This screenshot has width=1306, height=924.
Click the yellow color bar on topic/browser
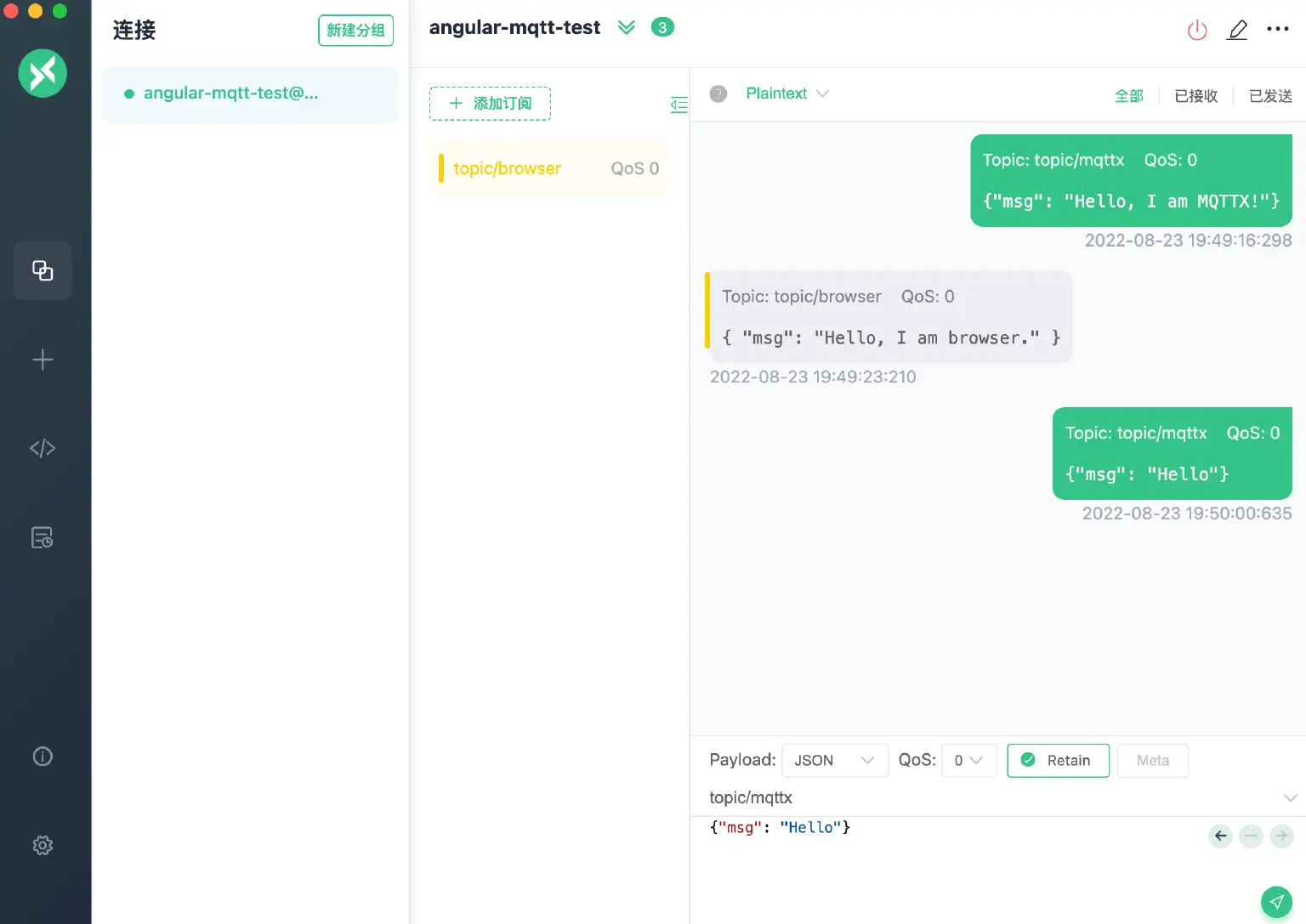[x=441, y=168]
